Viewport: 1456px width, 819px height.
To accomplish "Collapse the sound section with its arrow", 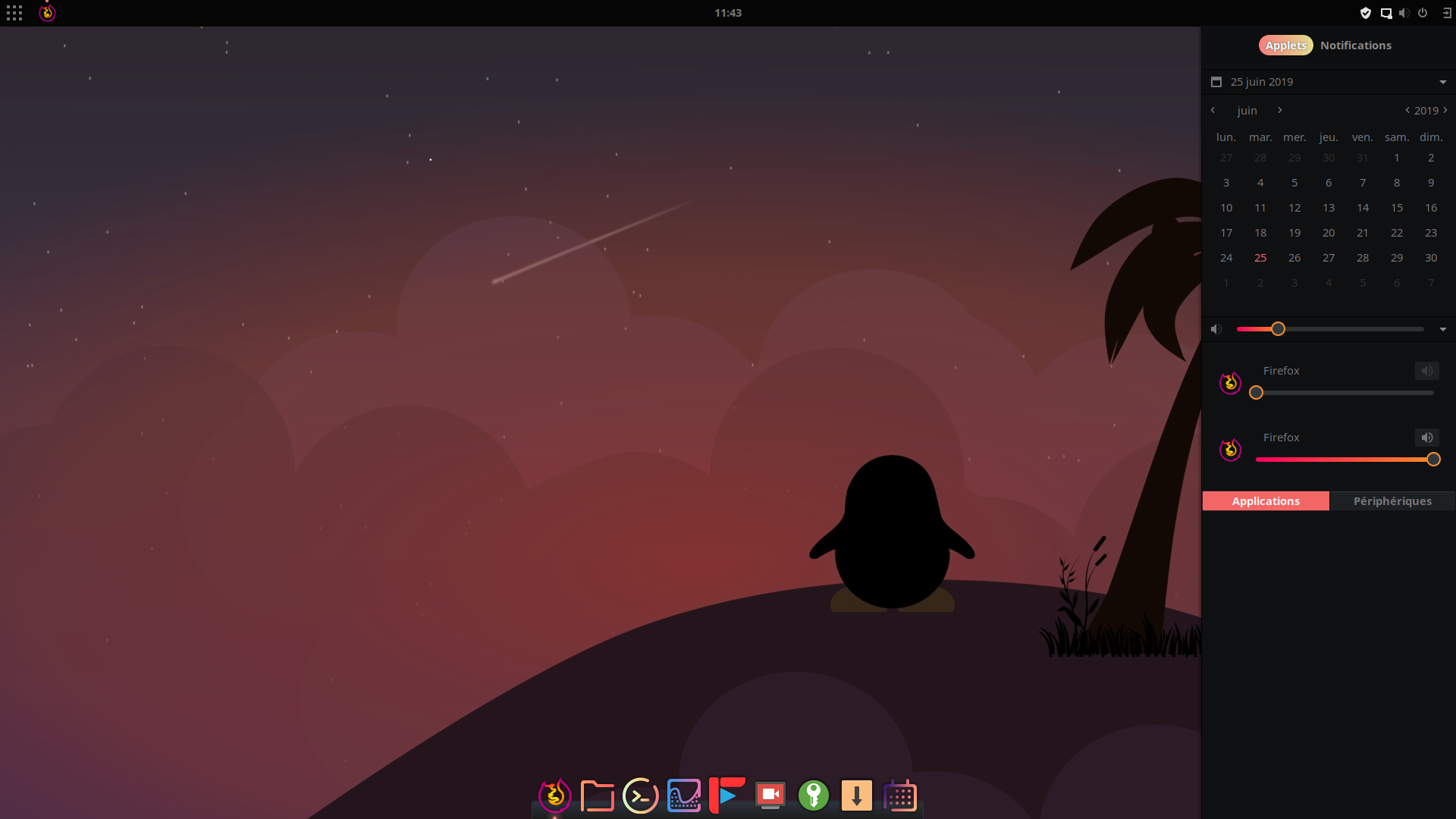I will (x=1443, y=329).
